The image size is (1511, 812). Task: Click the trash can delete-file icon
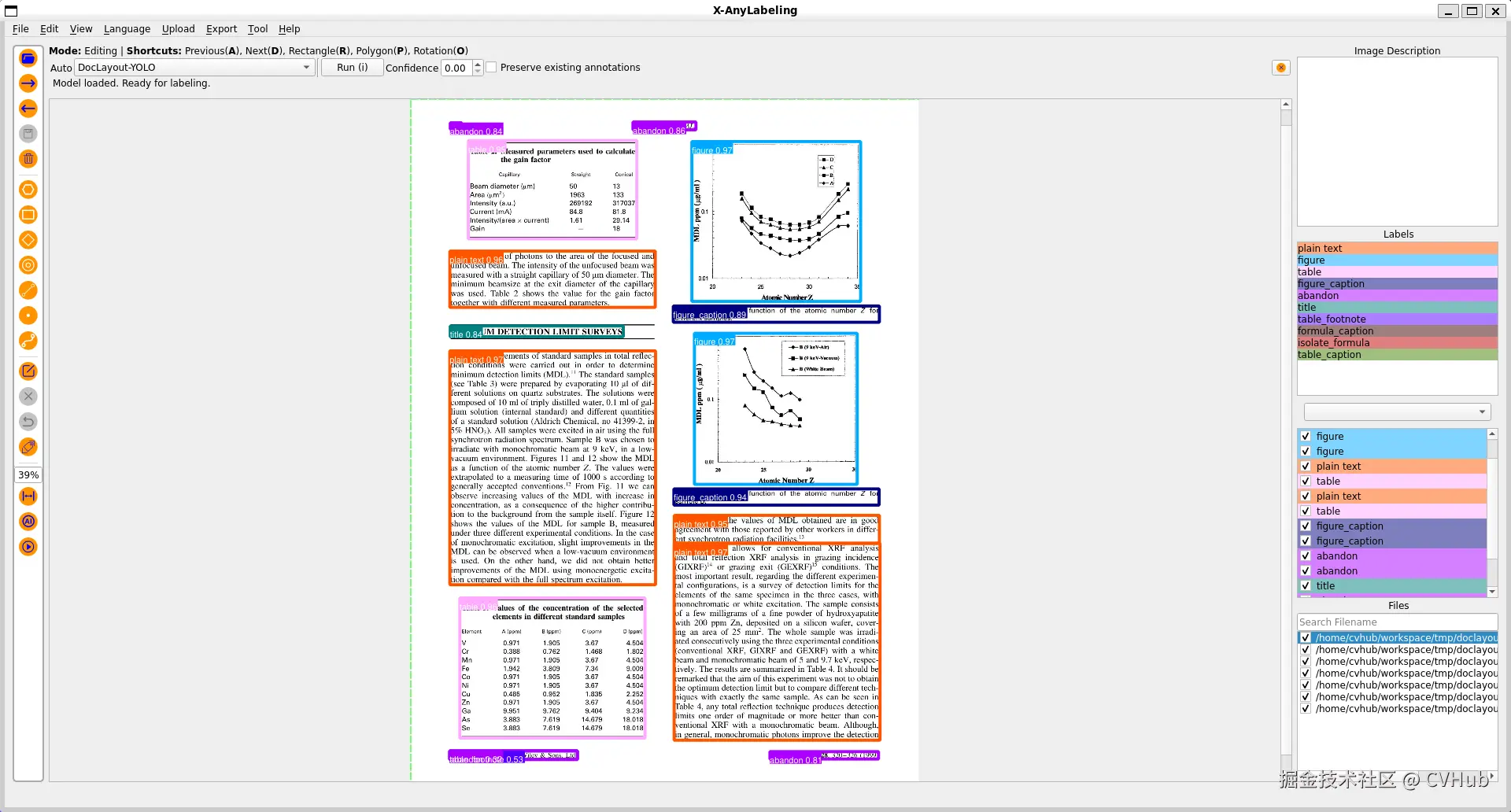click(28, 159)
